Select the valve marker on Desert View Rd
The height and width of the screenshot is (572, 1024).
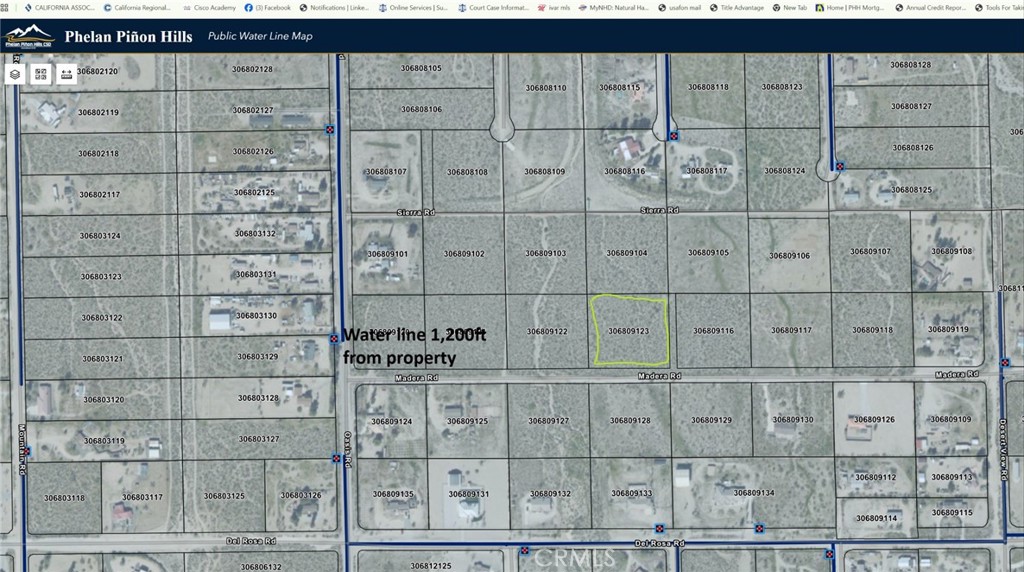coord(1005,362)
